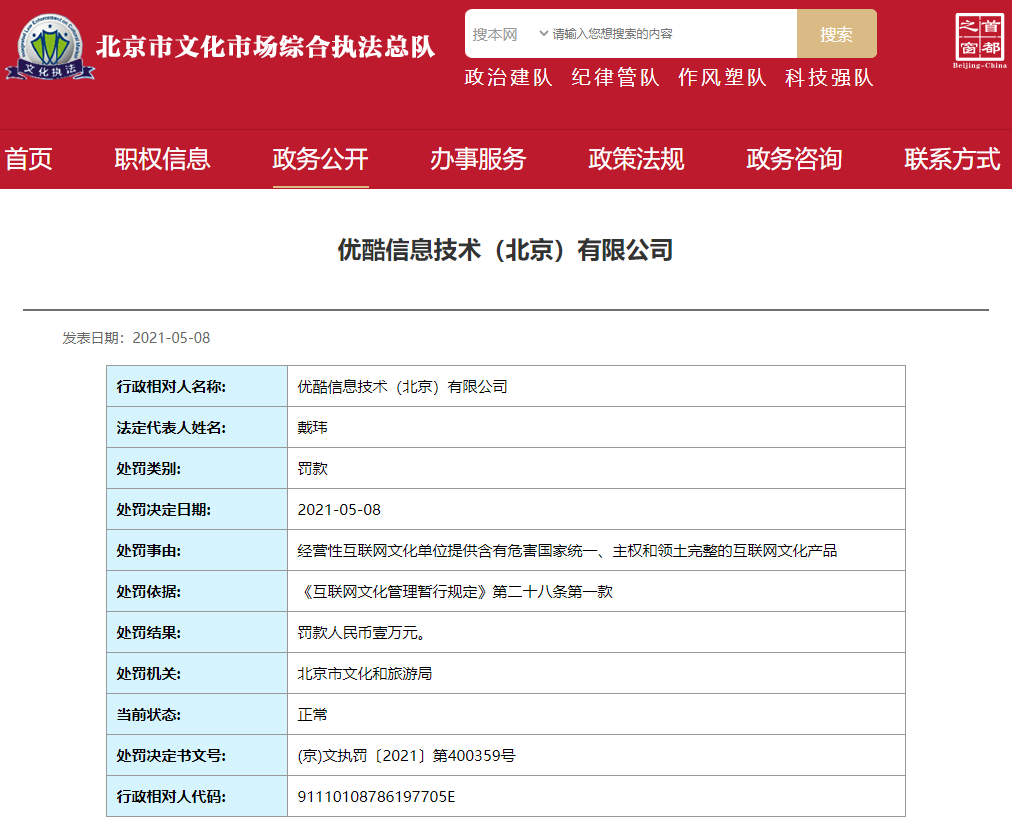This screenshot has height=824, width=1012.
Task: Click the search text input field
Action: (x=670, y=34)
